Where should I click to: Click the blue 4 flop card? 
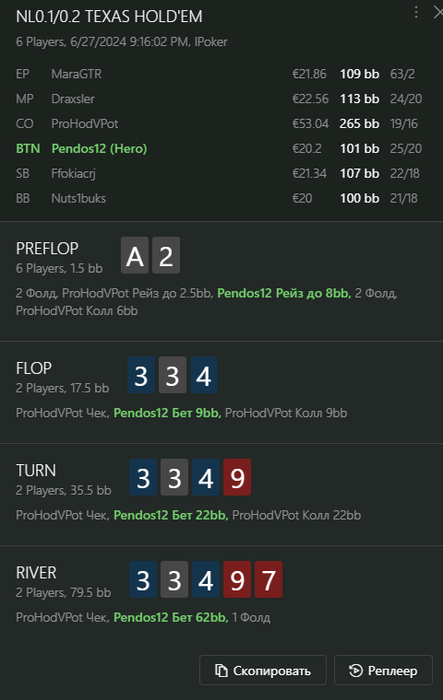pyautogui.click(x=204, y=375)
